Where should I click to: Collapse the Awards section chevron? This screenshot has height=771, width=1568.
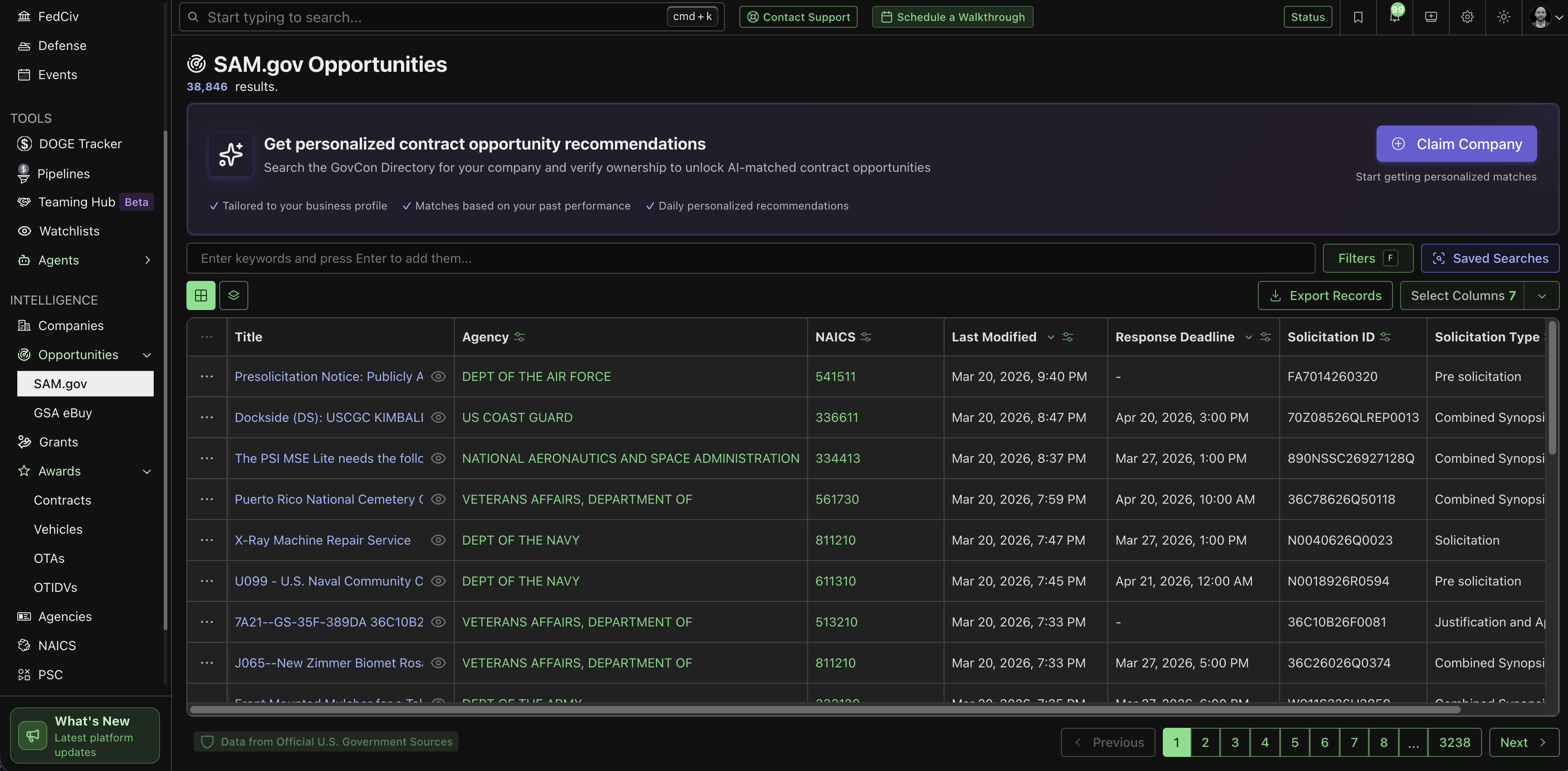[x=147, y=471]
